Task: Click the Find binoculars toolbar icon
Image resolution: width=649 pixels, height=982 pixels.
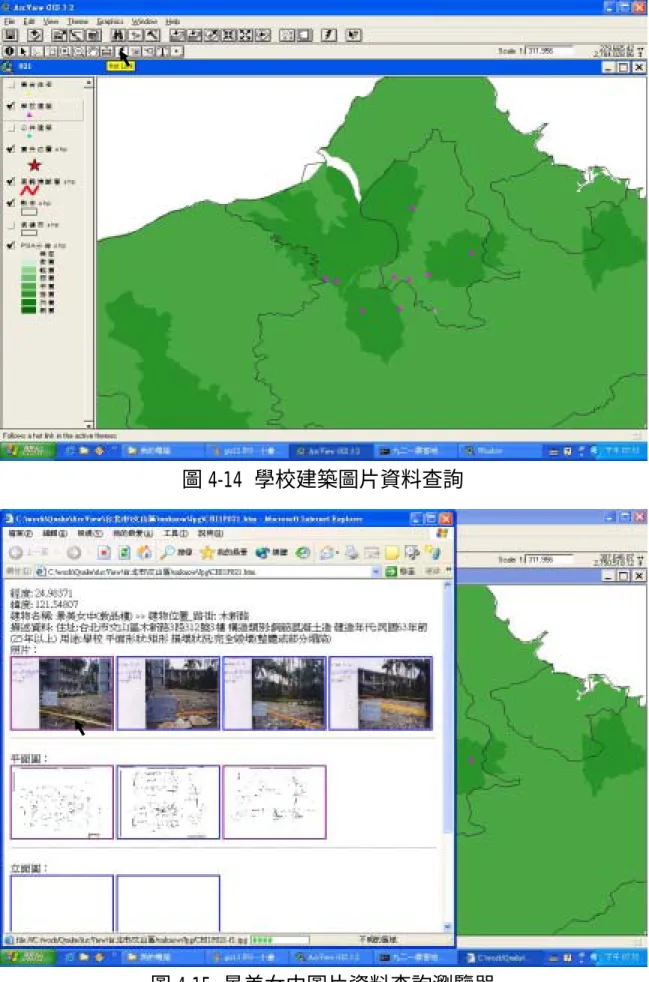Action: coord(118,35)
